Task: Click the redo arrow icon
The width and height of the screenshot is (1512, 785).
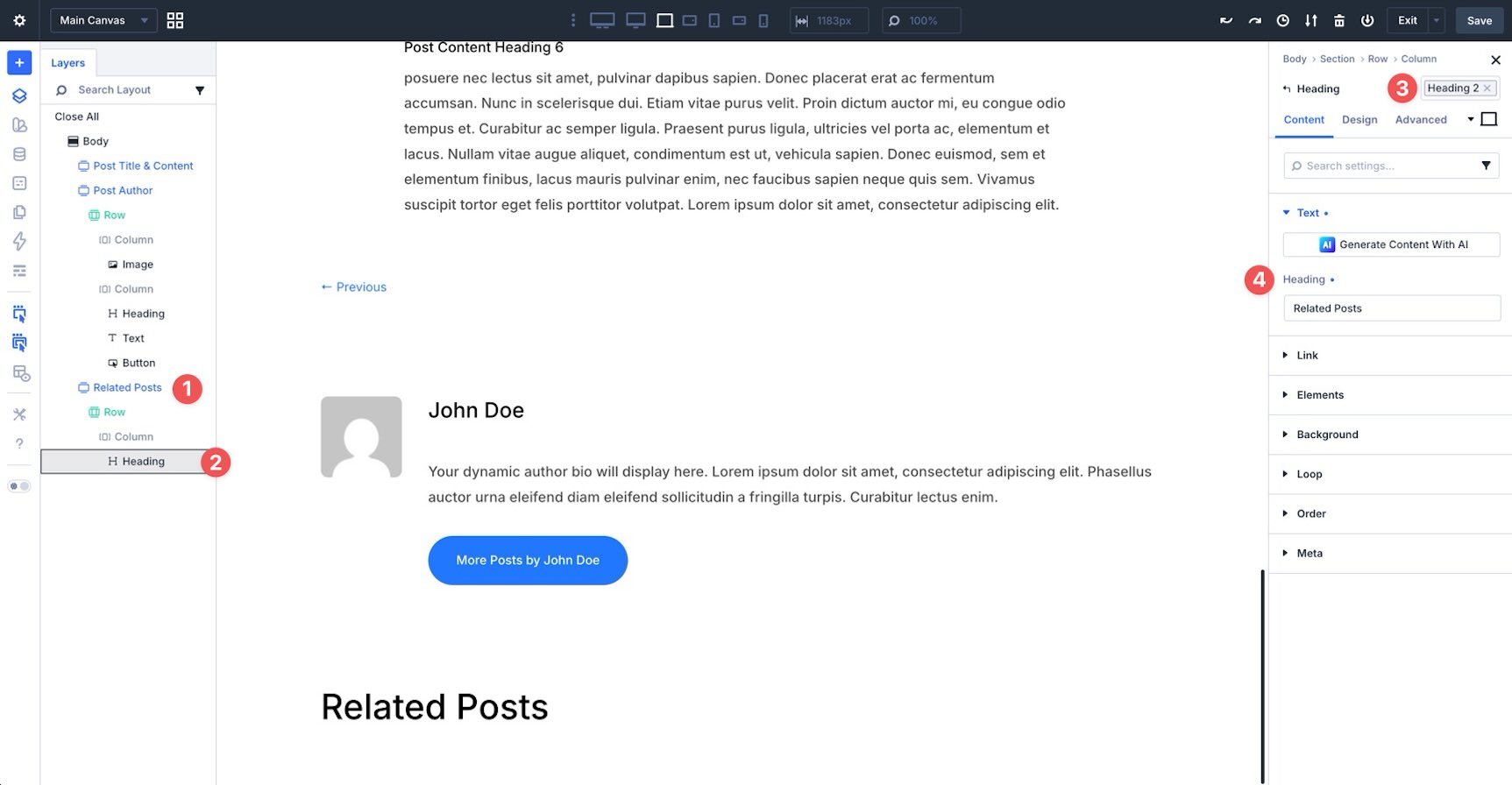Action: point(1255,20)
